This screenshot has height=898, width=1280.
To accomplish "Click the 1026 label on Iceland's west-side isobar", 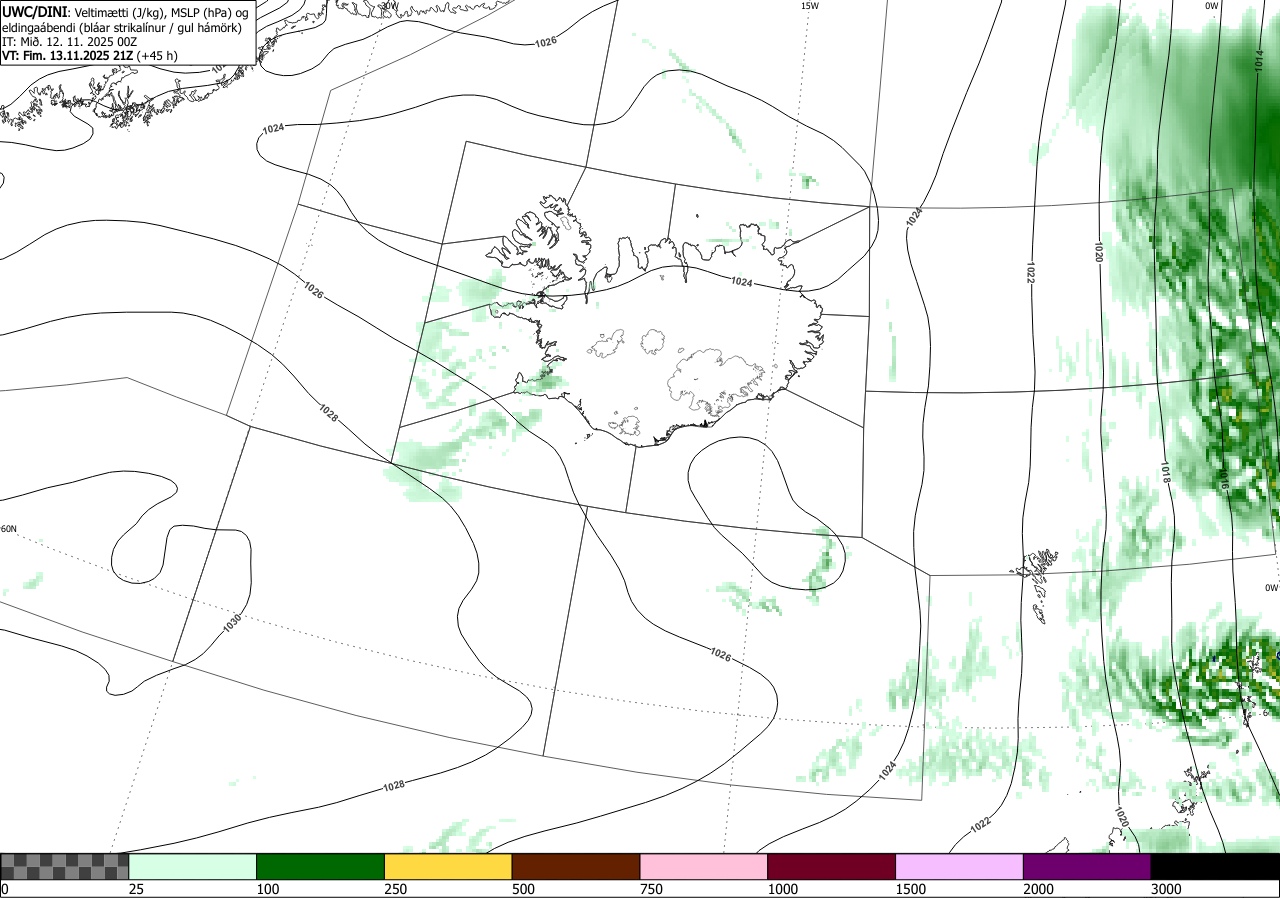I will (x=313, y=290).
